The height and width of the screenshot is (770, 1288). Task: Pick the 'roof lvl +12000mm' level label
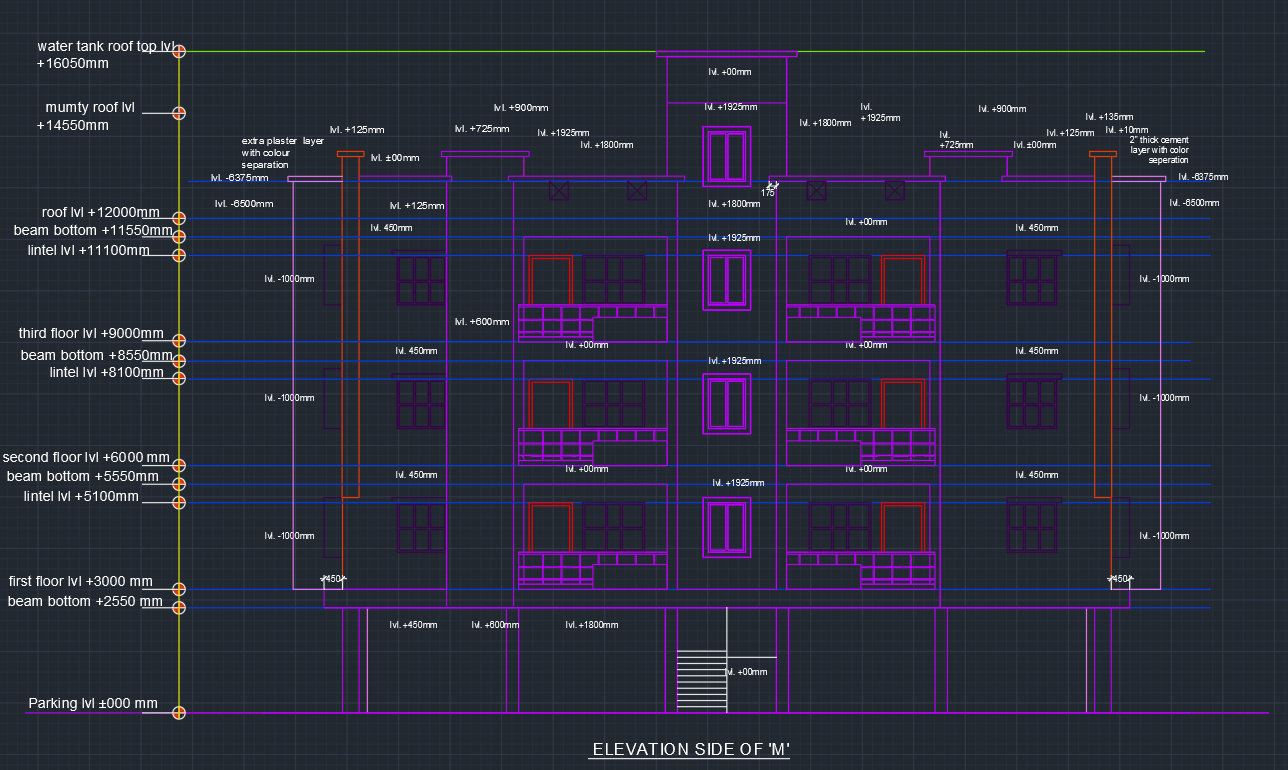[x=100, y=212]
